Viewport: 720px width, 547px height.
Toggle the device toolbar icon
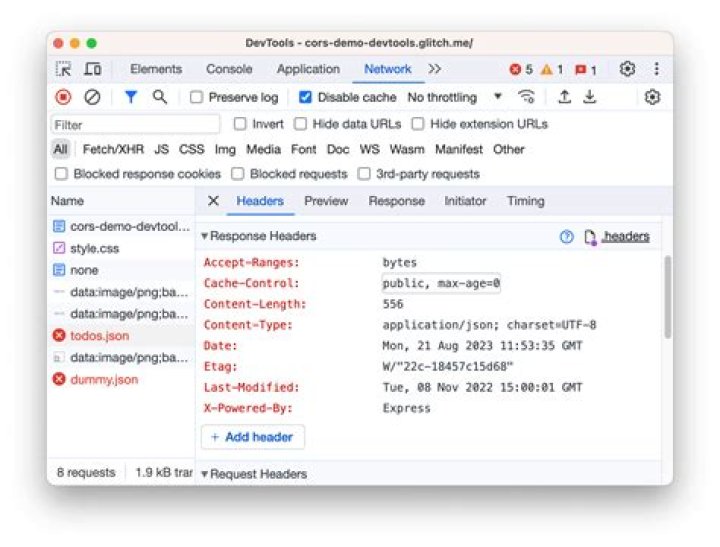[x=93, y=69]
